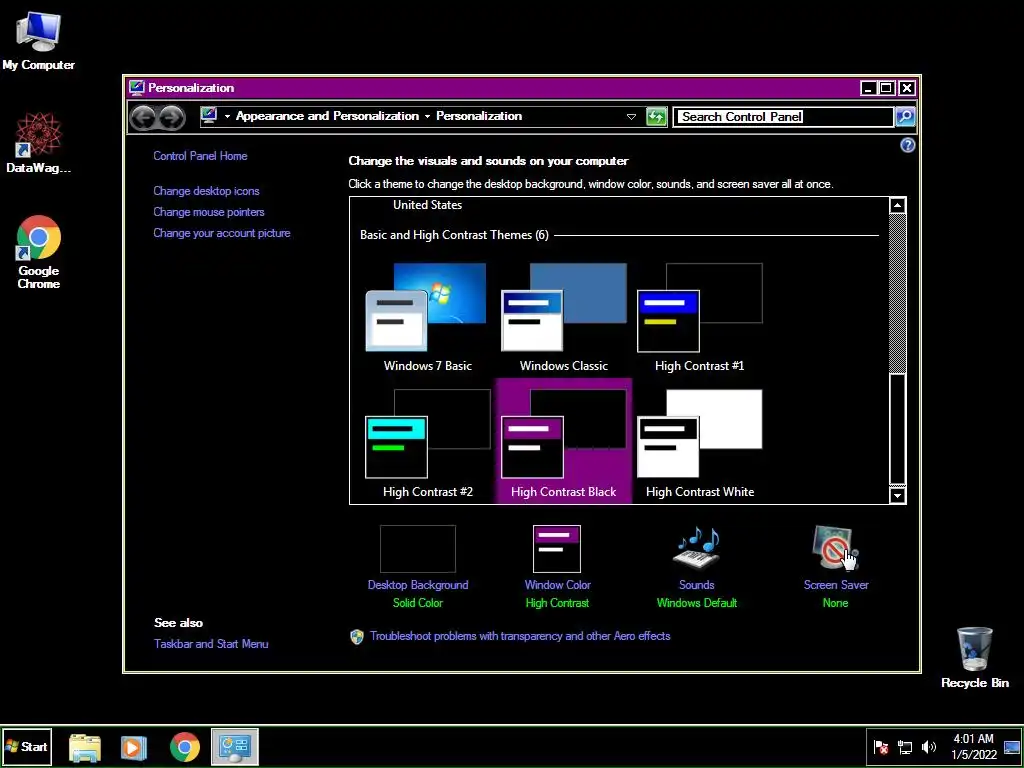The image size is (1024, 768).
Task: Open Change mouse pointers link
Action: coord(208,212)
